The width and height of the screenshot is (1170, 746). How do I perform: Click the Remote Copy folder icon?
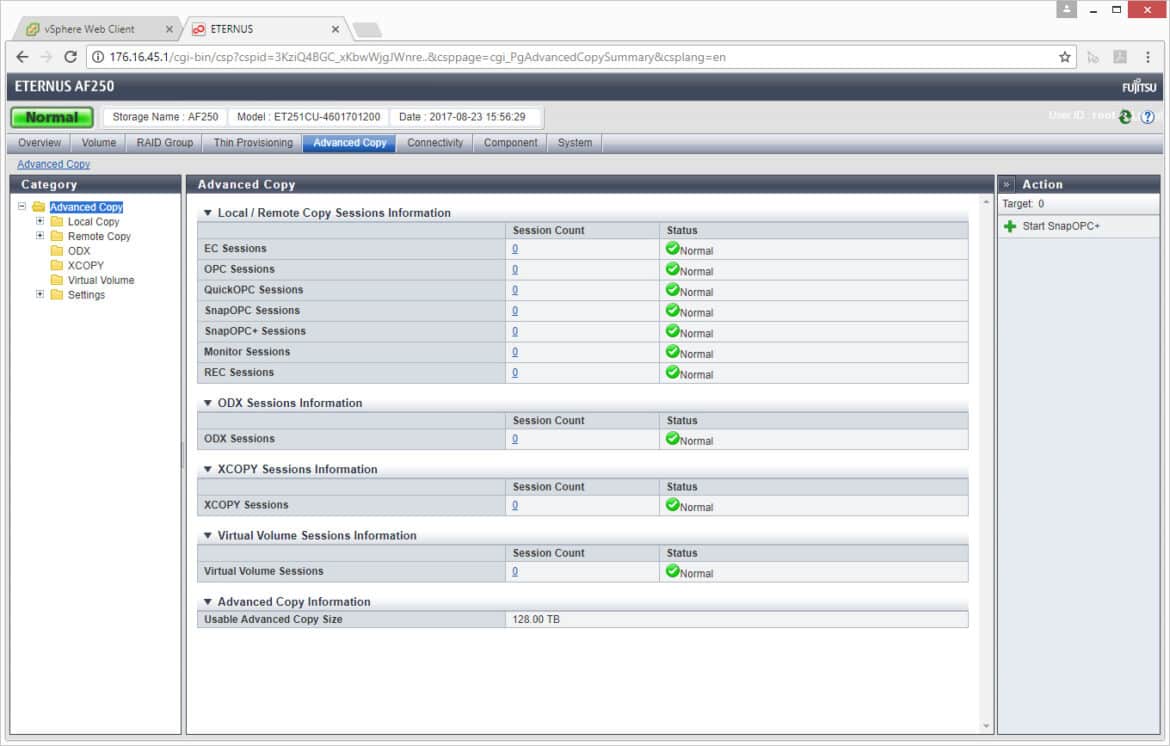pyautogui.click(x=57, y=236)
